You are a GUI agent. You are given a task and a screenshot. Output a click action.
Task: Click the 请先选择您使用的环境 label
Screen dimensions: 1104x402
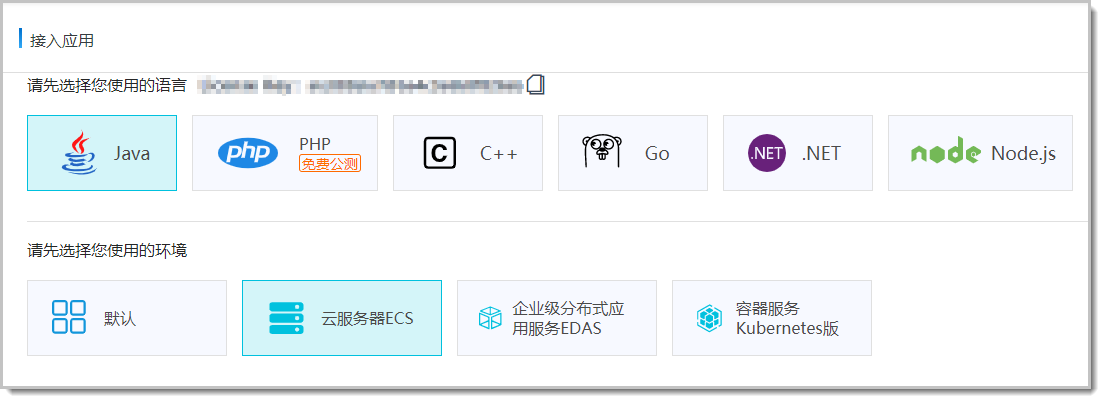coord(107,251)
